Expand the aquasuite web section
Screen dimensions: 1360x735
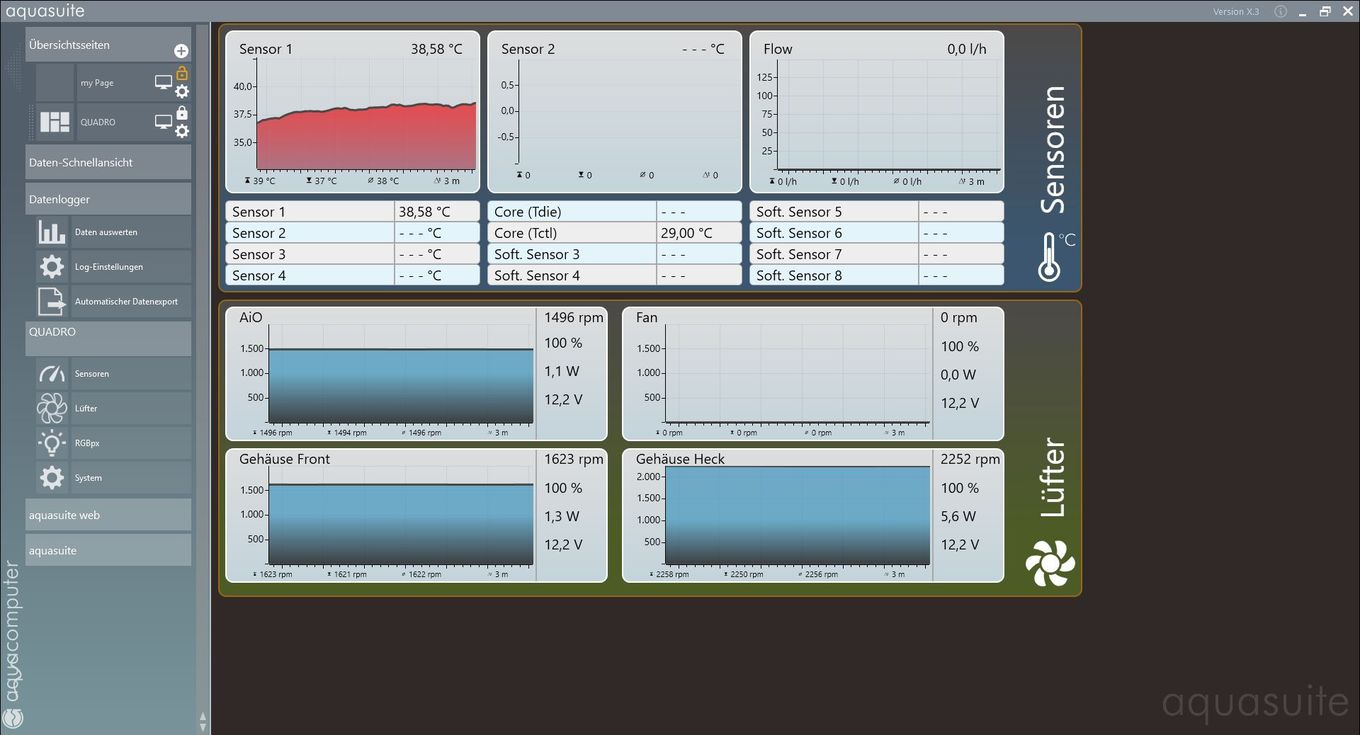coord(108,515)
